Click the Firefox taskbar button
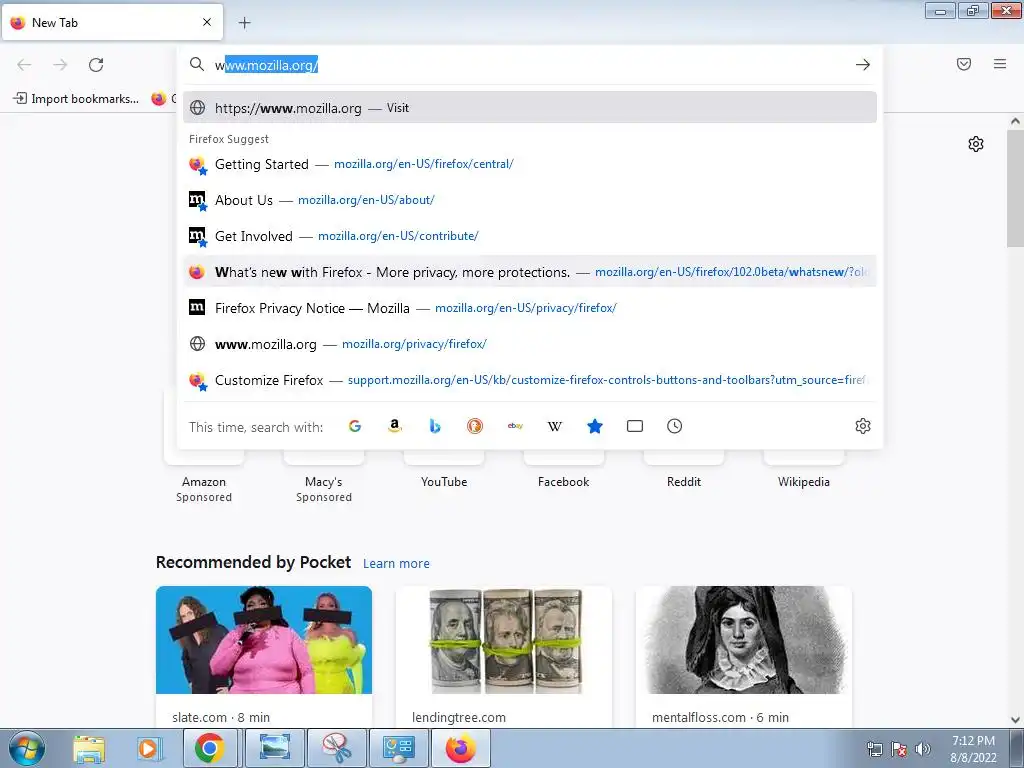This screenshot has height=768, width=1024. pyautogui.click(x=460, y=748)
